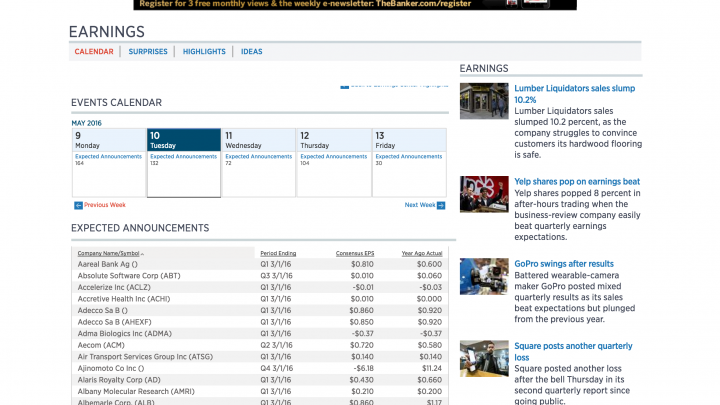Open Lumber Liquidators sales slump headline

[x=574, y=94]
